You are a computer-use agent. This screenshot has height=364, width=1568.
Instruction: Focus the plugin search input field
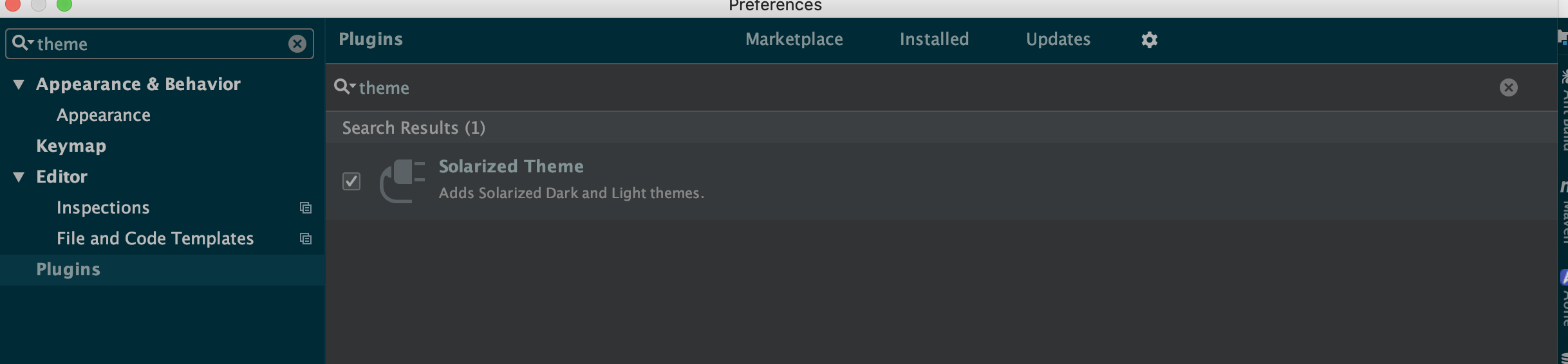pyautogui.click(x=901, y=87)
